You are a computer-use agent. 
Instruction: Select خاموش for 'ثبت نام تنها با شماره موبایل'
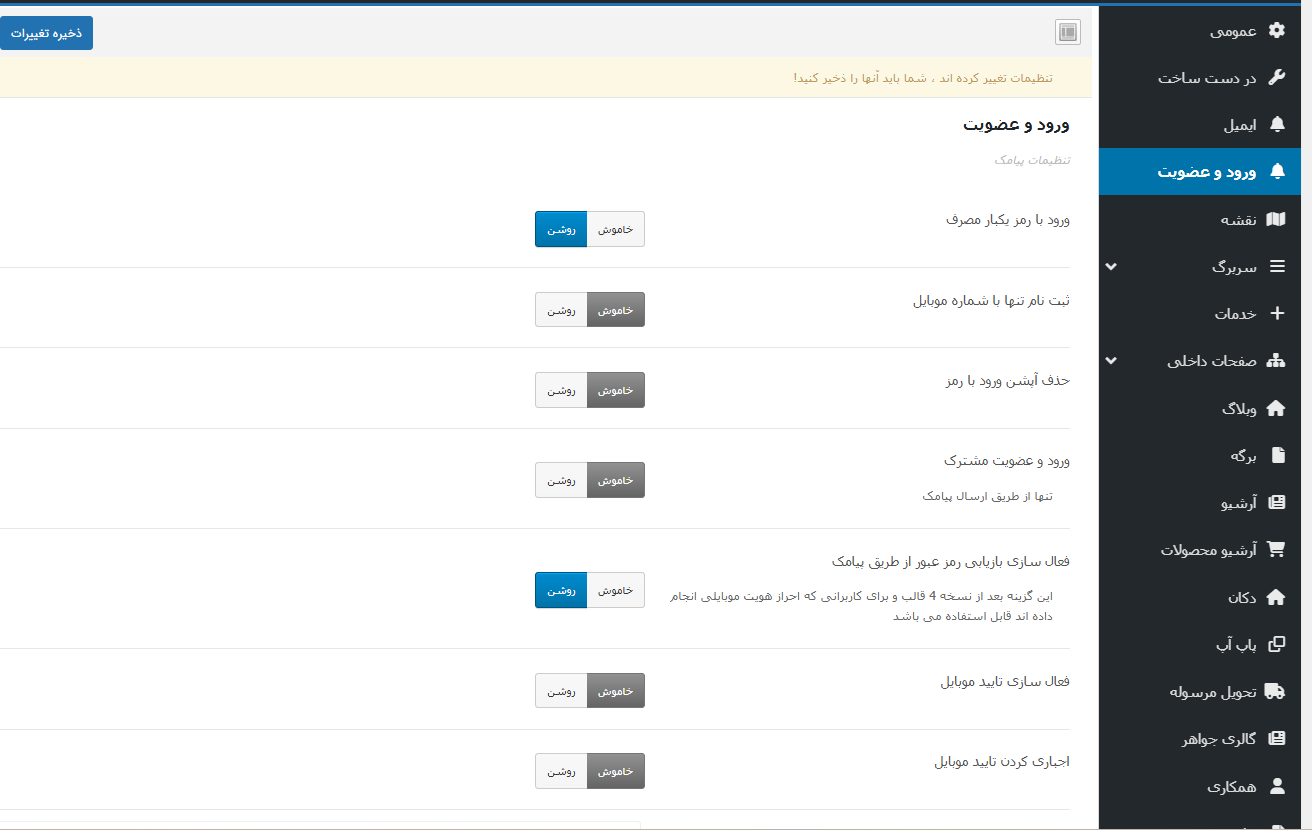coord(616,310)
